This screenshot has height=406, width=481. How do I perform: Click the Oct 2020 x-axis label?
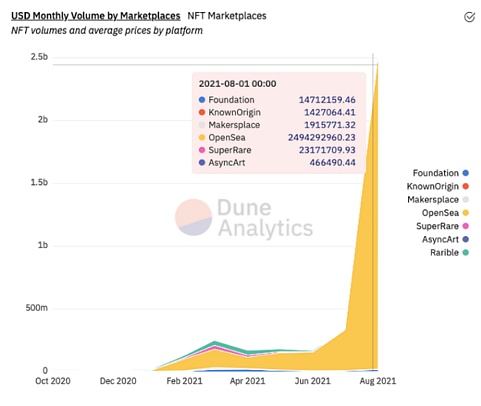point(53,381)
